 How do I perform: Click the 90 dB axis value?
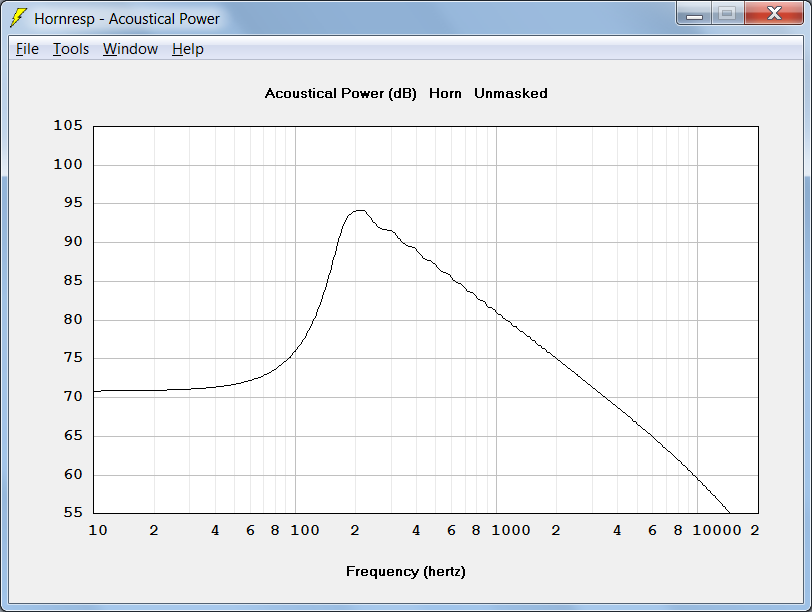pyautogui.click(x=73, y=242)
